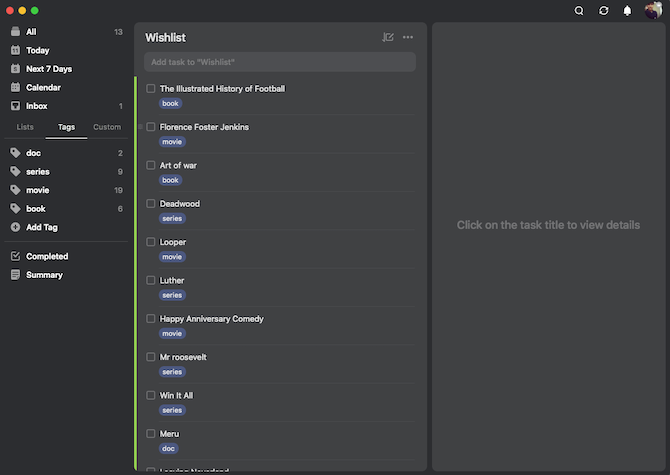Click the Add Tag plus icon

click(x=15, y=227)
